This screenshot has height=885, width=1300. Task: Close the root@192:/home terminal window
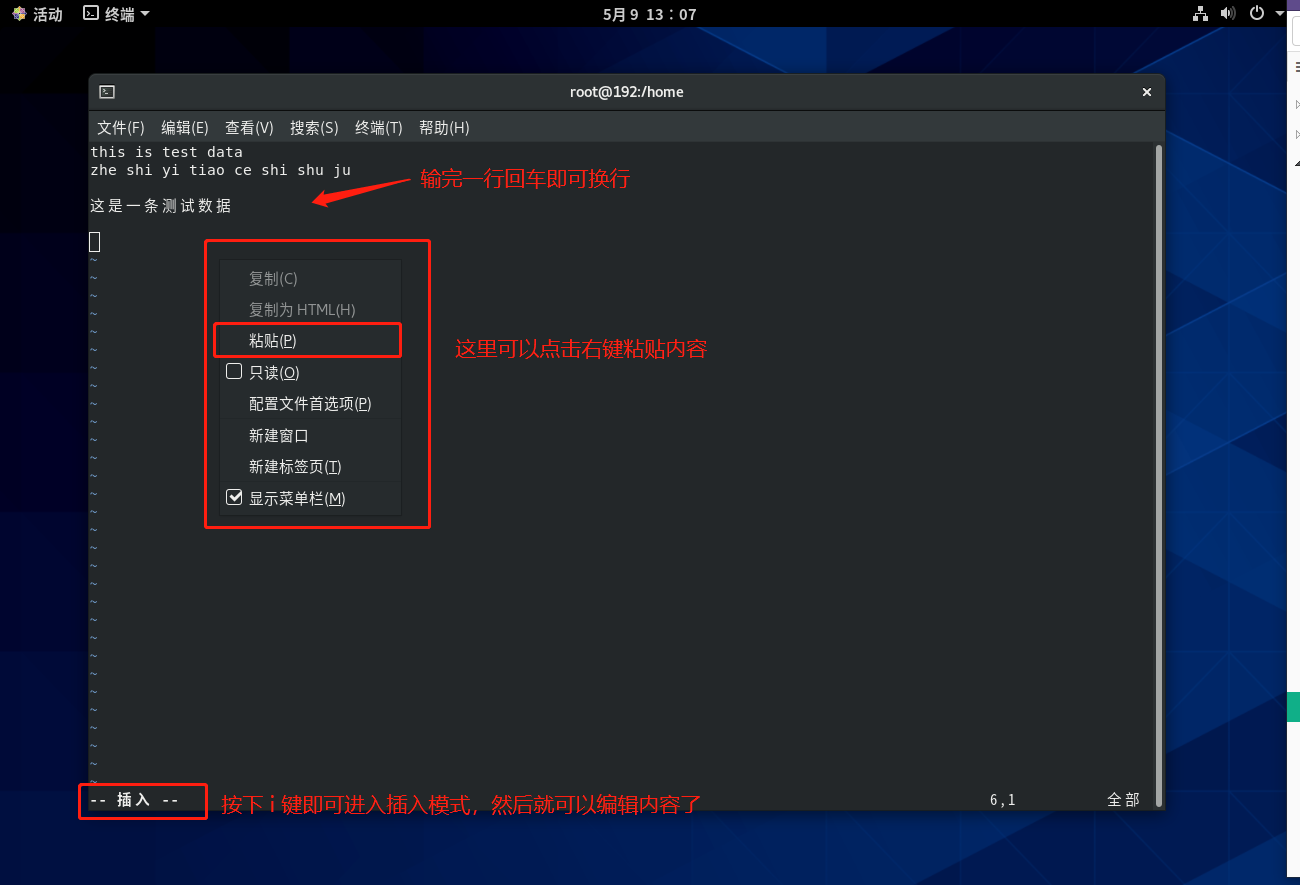tap(1147, 92)
